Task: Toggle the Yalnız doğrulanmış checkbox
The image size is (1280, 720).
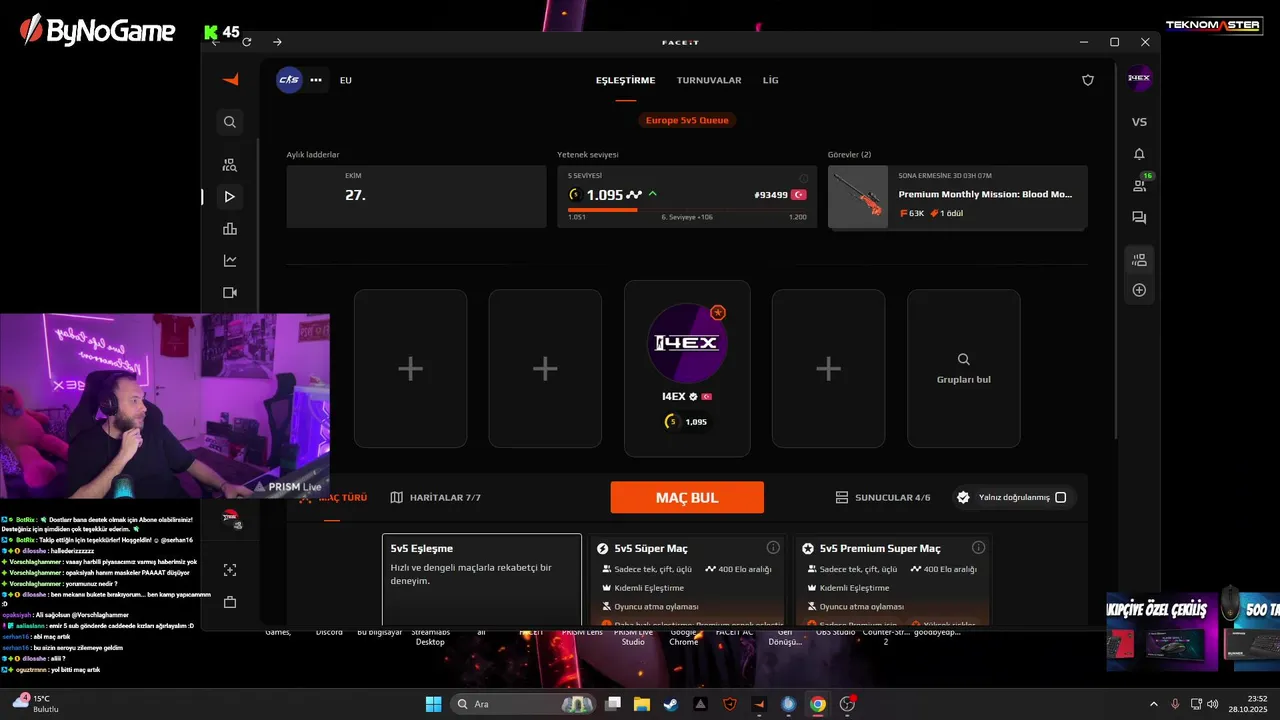Action: point(1061,497)
